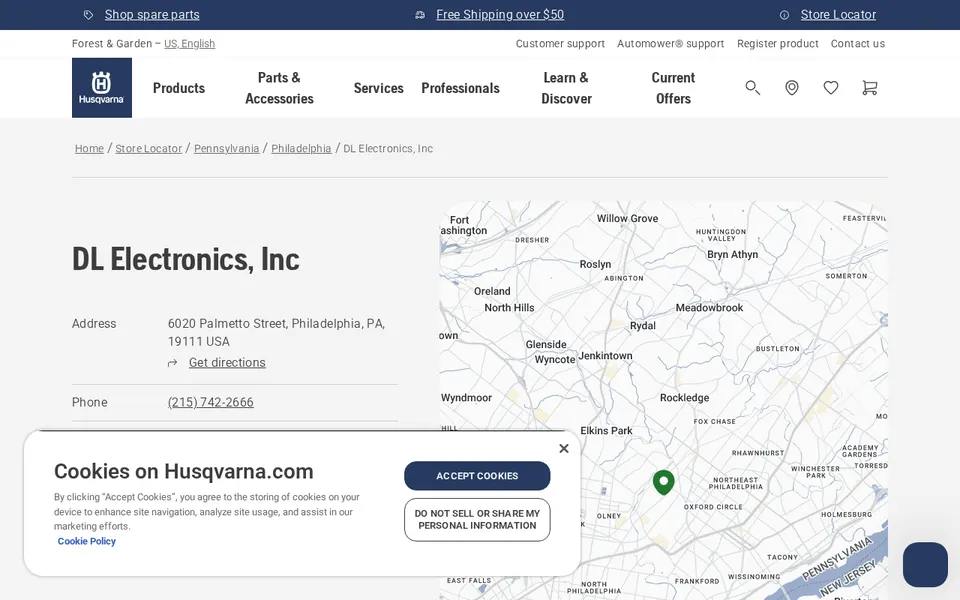Click phone number (215) 742-2666

(211, 402)
